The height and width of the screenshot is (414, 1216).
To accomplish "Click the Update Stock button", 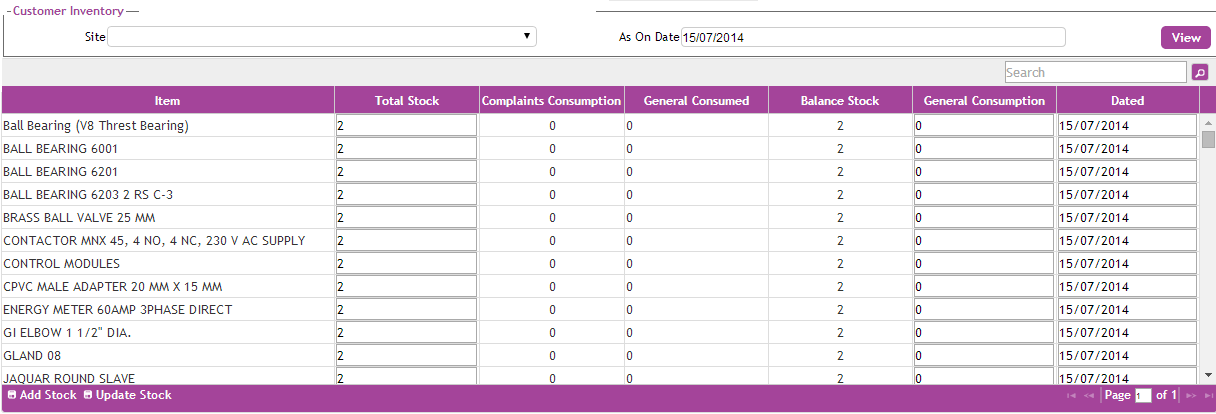I will 127,395.
